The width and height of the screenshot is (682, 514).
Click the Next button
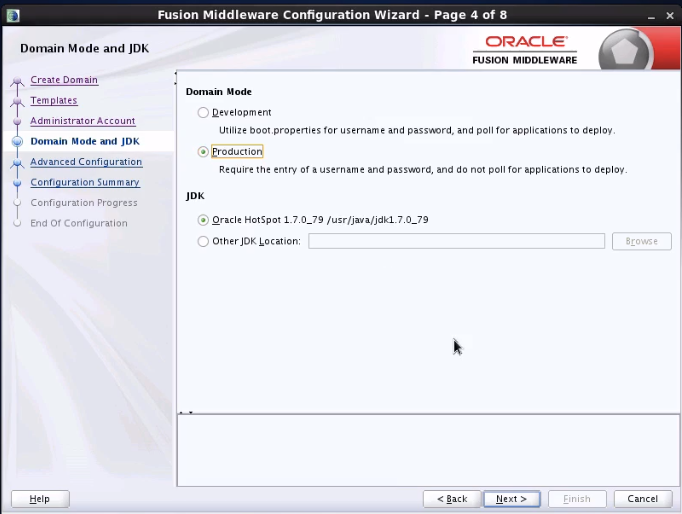pyautogui.click(x=512, y=499)
